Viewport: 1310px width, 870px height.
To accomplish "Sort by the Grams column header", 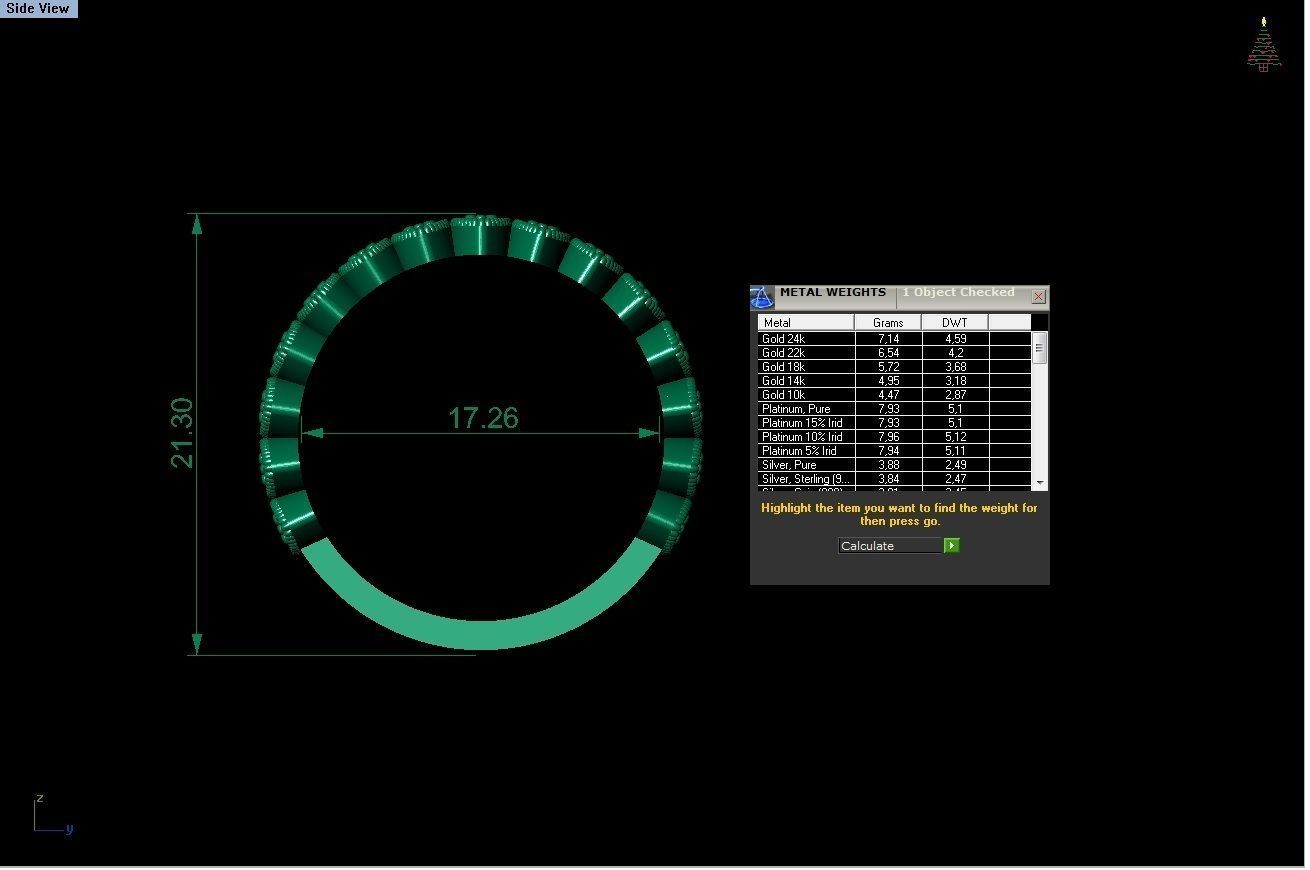I will click(888, 322).
